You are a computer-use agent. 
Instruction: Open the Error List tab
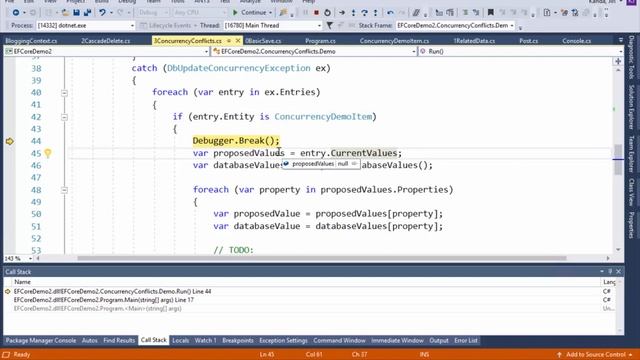click(466, 340)
